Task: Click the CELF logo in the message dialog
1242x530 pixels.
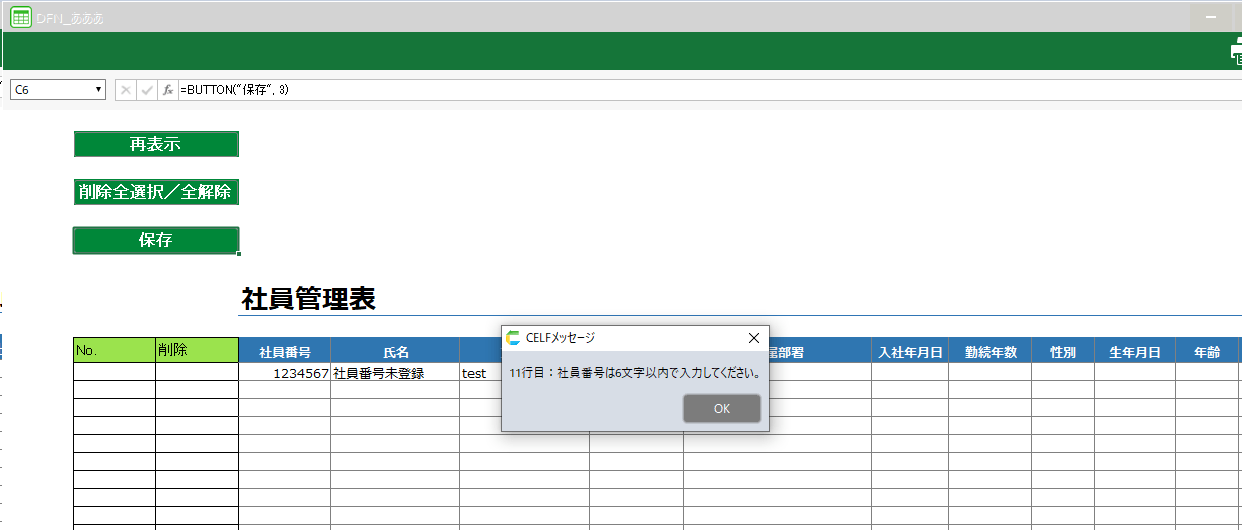Action: click(514, 338)
